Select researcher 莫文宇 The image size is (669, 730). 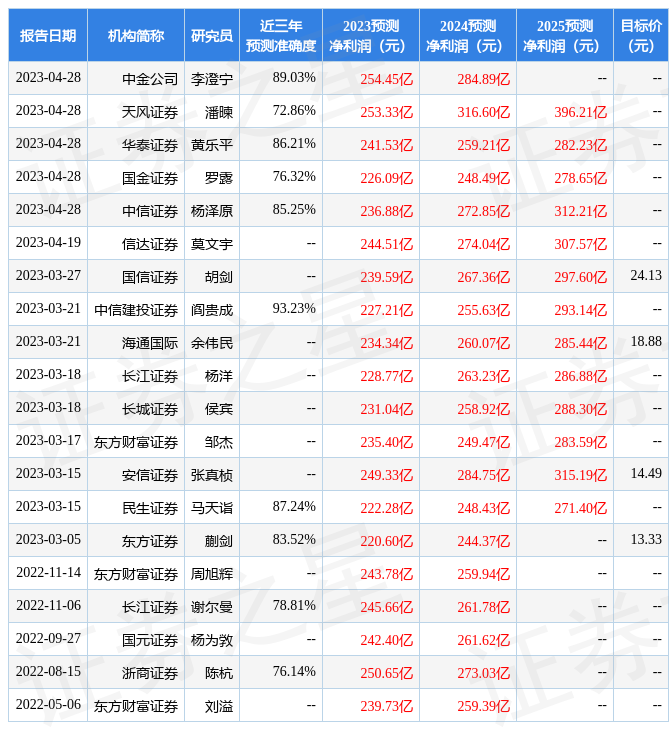[x=212, y=244]
